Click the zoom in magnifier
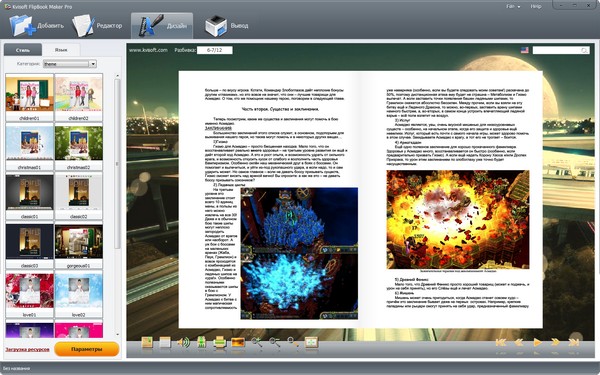600x375 pixels. point(256,342)
